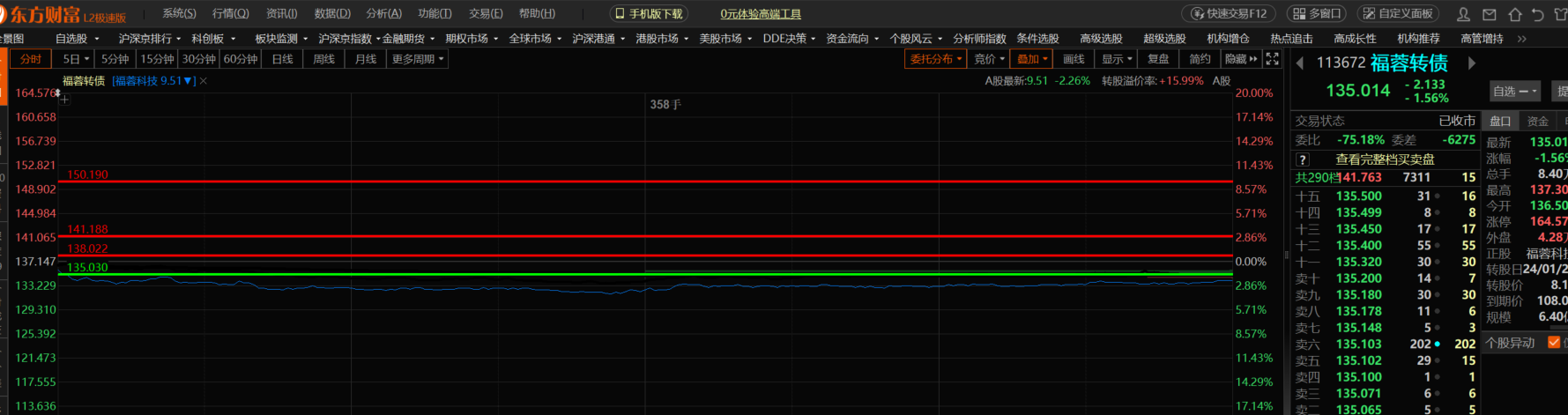
Task: Open 热点追击 hot topics
Action: [1291, 39]
